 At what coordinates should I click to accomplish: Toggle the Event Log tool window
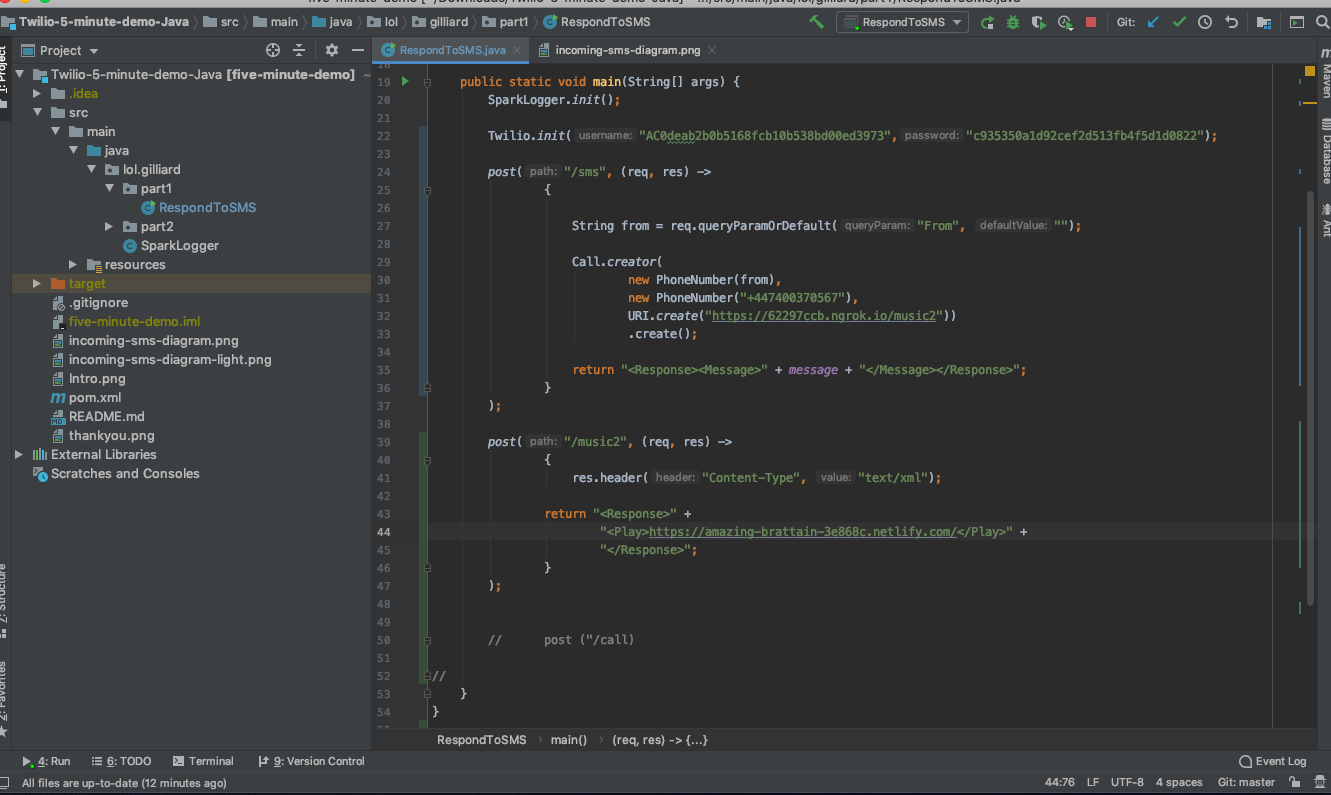[x=1272, y=761]
